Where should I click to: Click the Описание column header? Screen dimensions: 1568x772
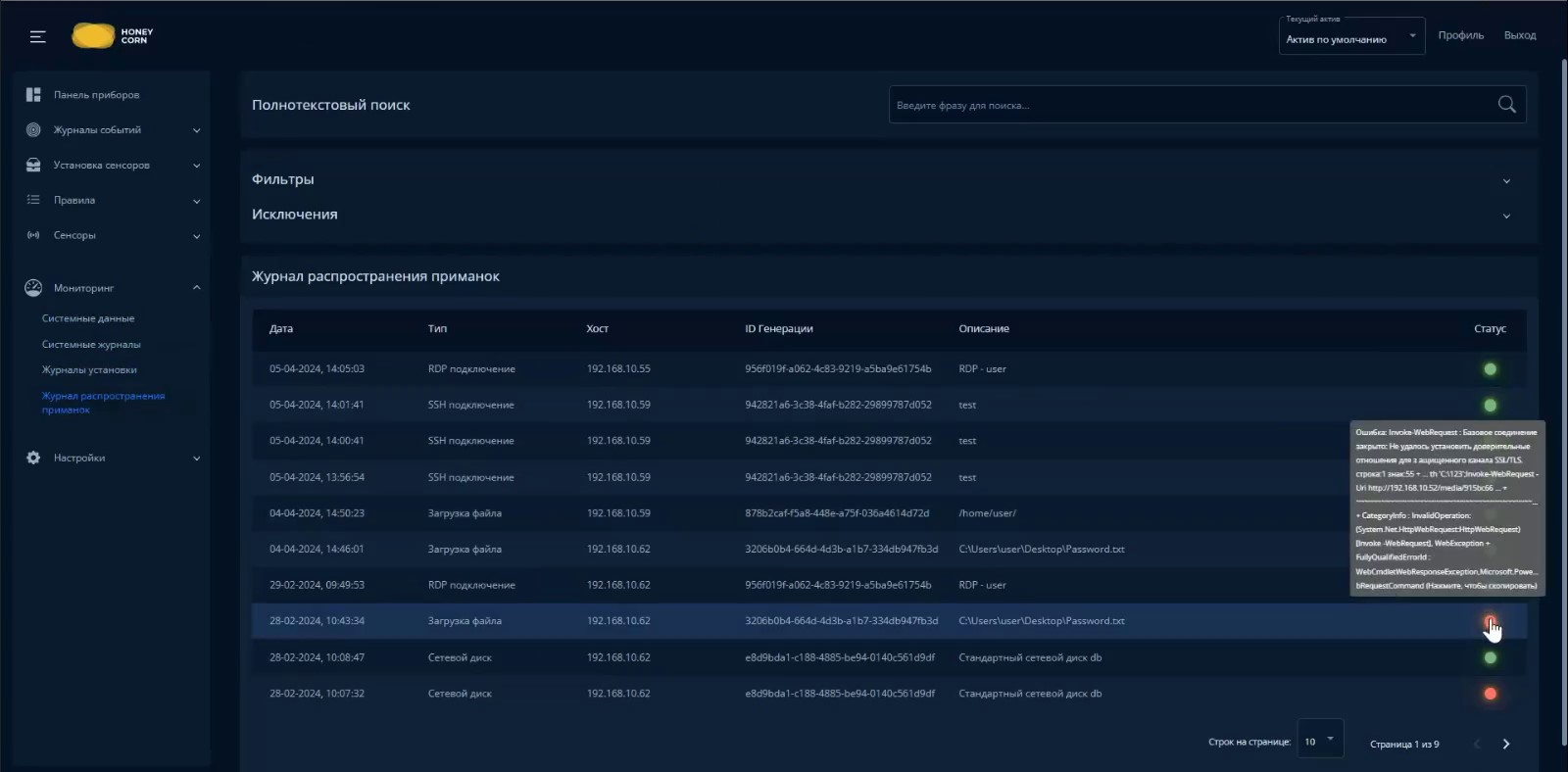coord(984,329)
